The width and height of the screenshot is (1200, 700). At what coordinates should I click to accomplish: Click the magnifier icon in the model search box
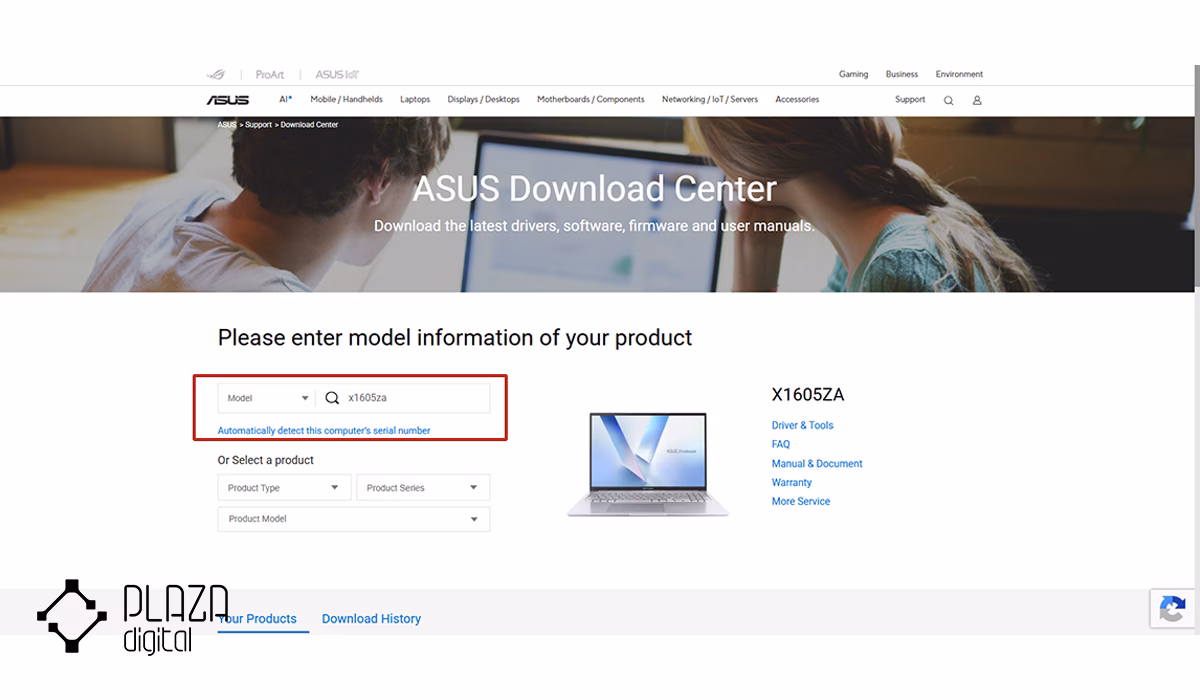click(332, 398)
